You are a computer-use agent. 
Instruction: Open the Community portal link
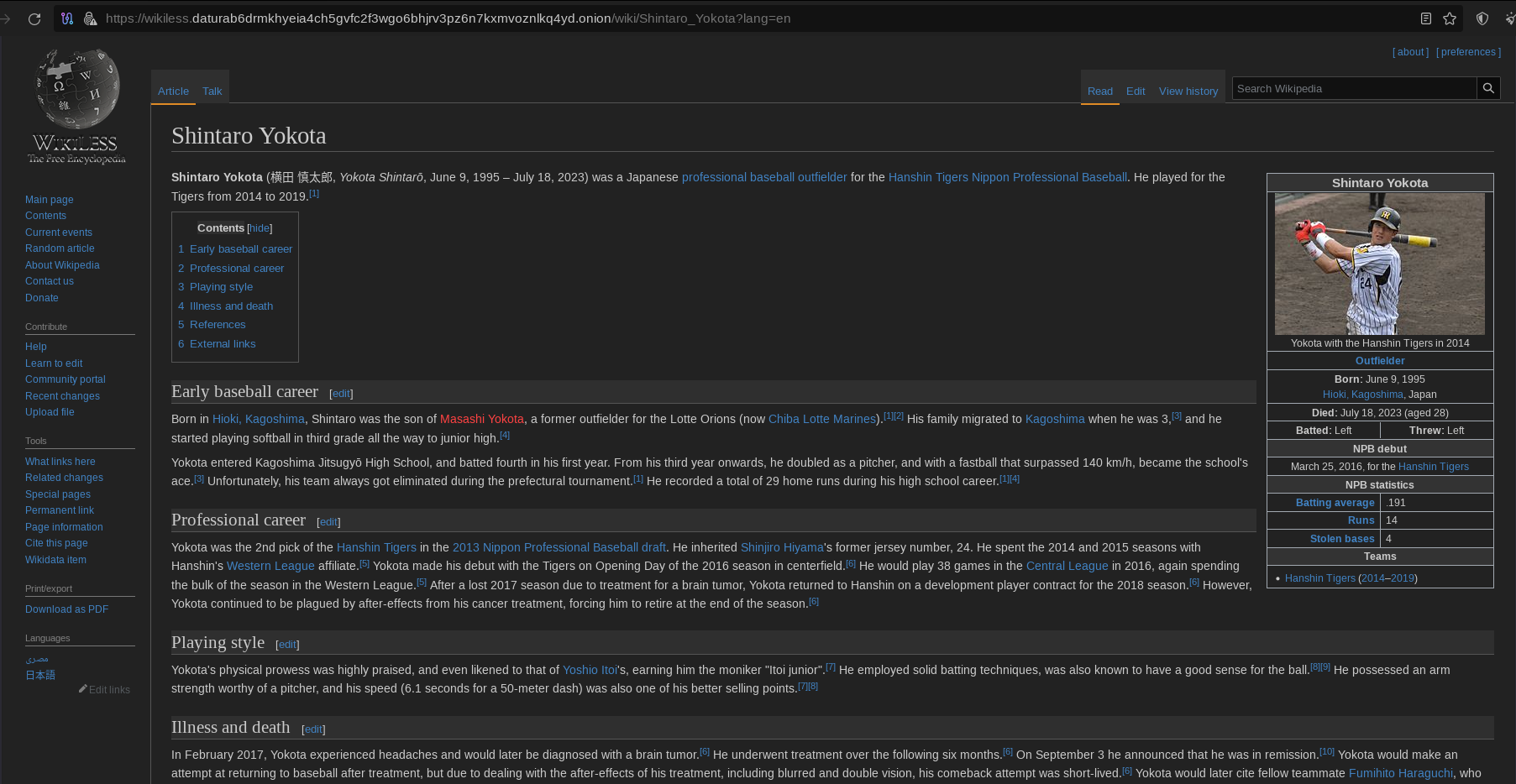pos(66,379)
